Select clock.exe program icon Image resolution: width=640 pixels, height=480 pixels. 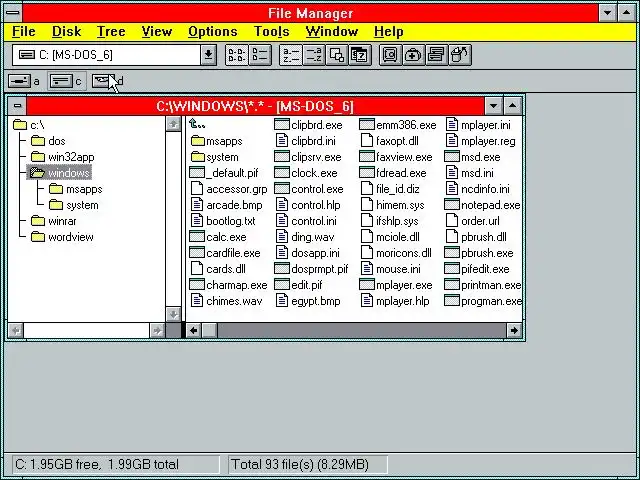[282, 173]
